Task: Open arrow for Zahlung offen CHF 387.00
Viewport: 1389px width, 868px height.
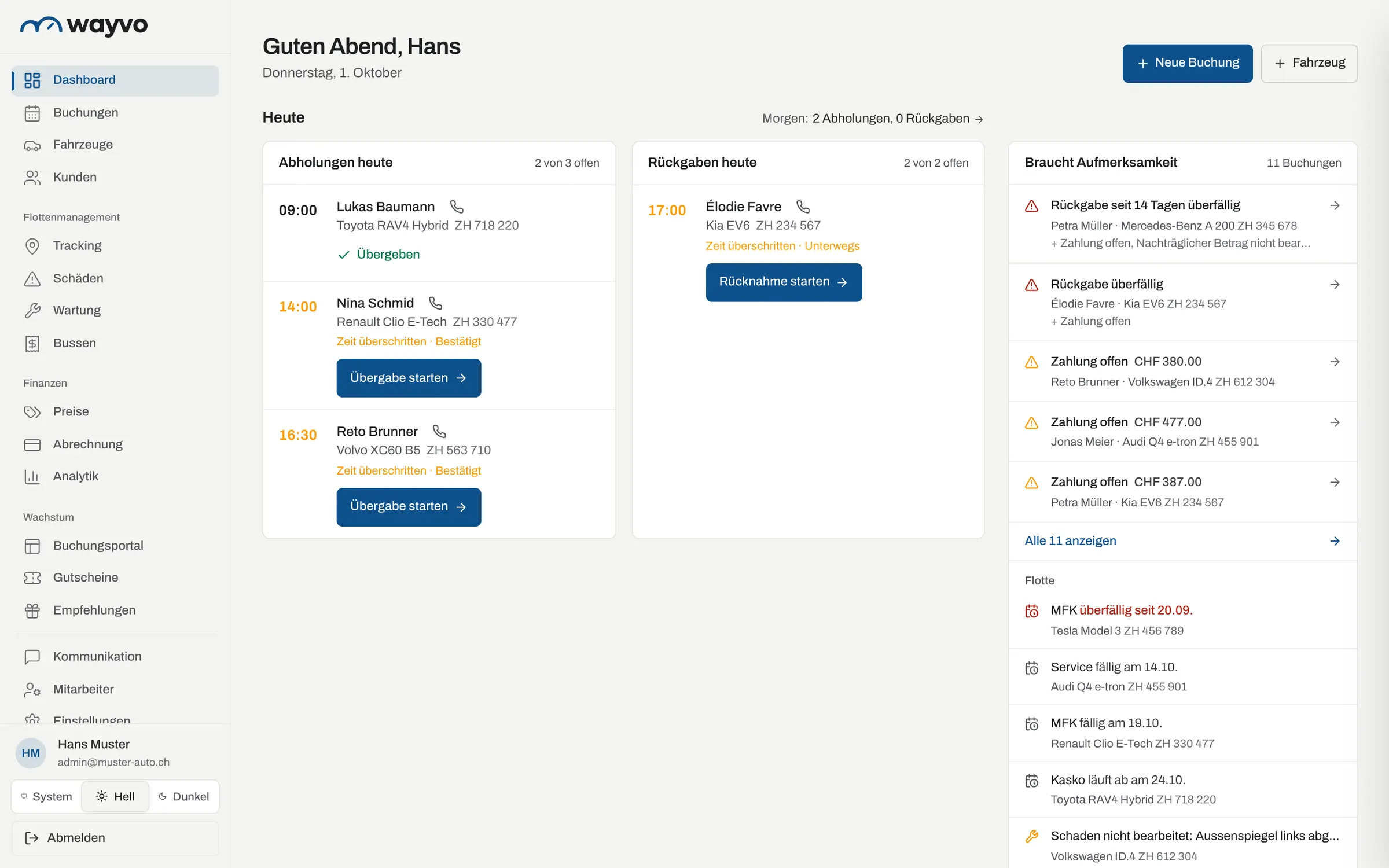Action: (1335, 482)
